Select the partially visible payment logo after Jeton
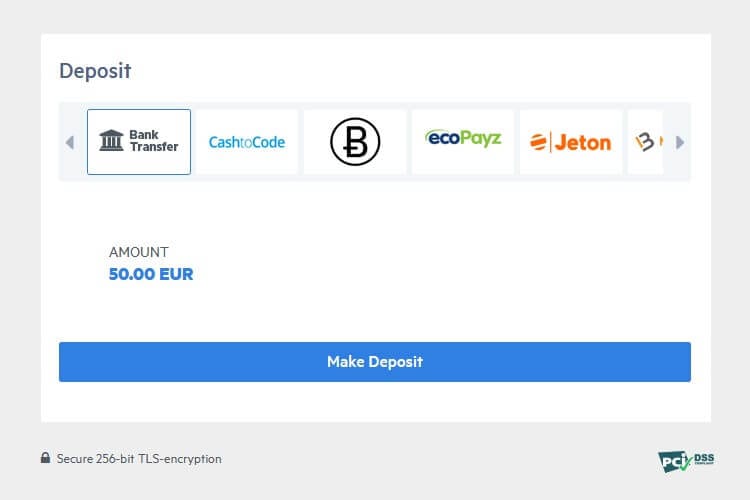The image size is (750, 500). pyautogui.click(x=645, y=142)
